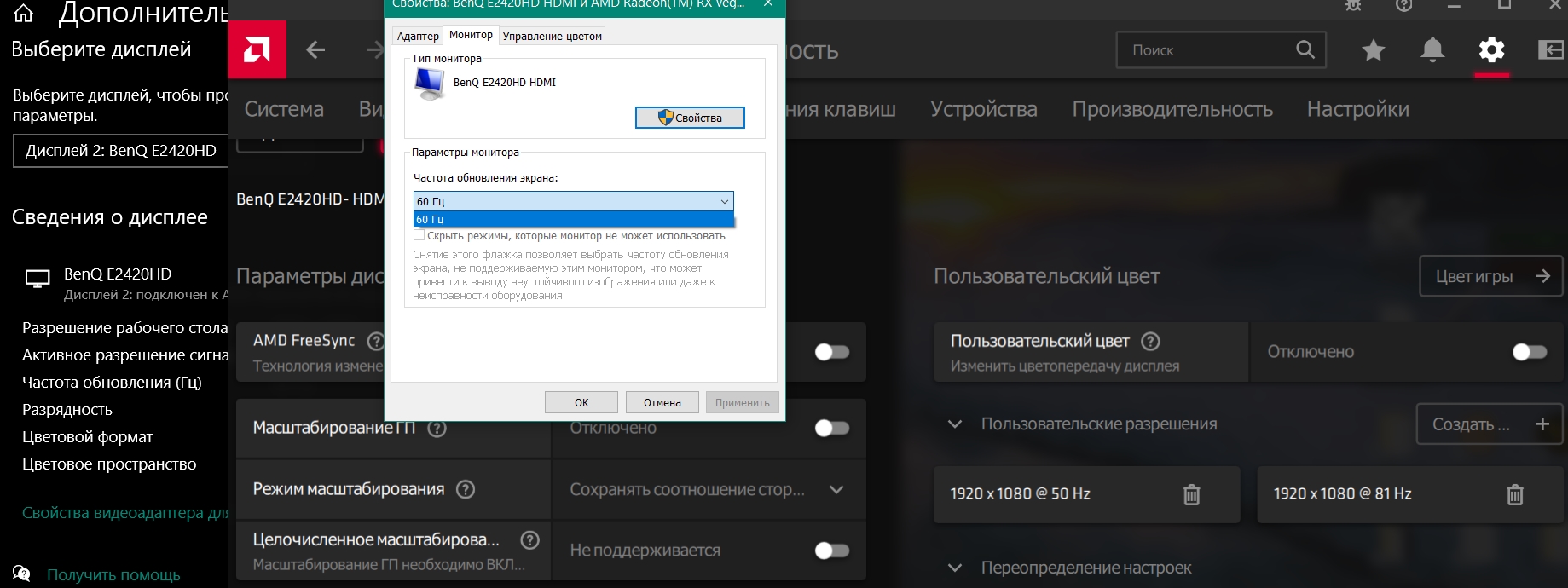Open help for Целочисленное масштабирование
The width and height of the screenshot is (1568, 588).
coord(529,539)
